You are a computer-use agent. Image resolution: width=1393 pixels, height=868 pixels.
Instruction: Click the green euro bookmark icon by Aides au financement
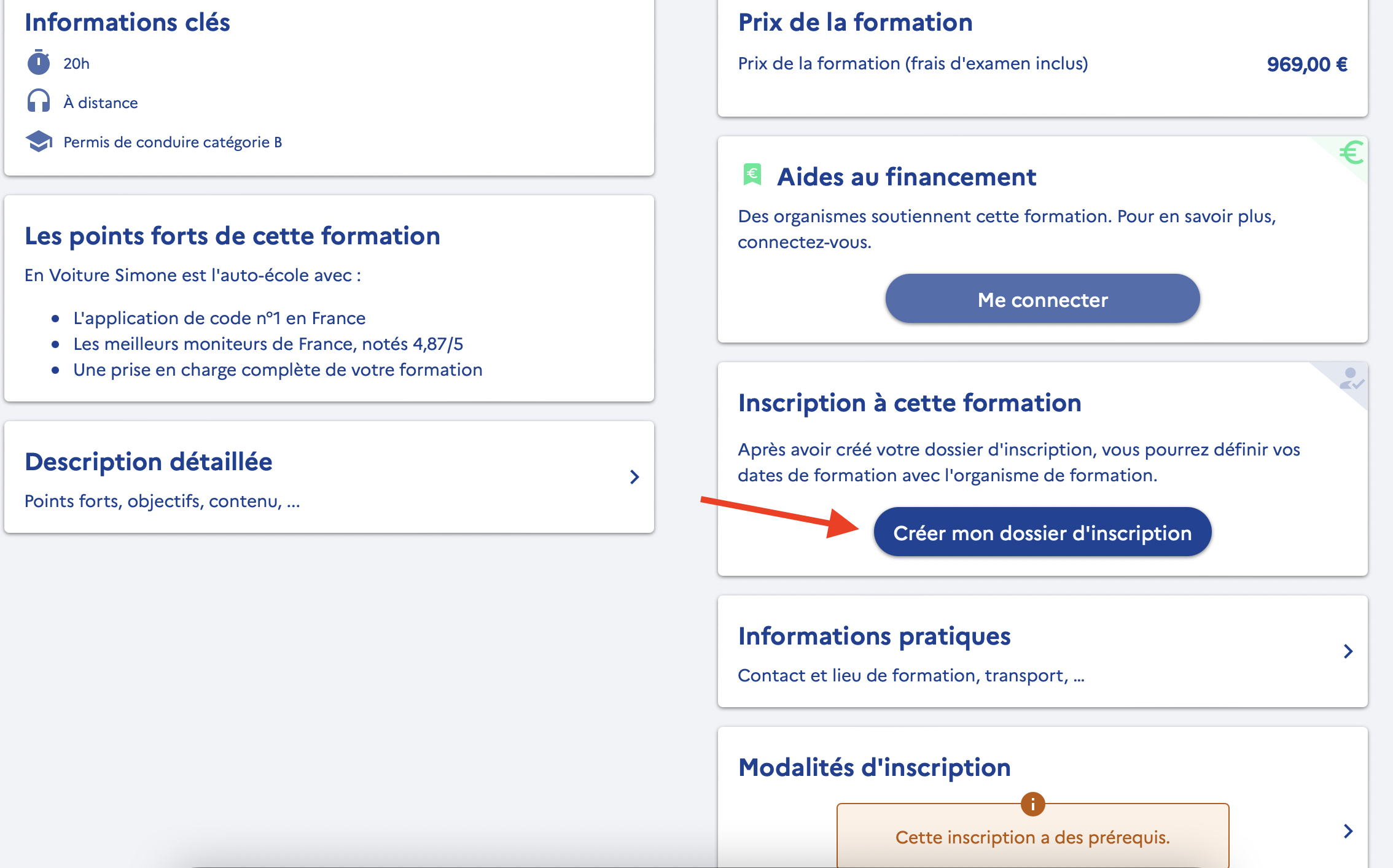752,175
